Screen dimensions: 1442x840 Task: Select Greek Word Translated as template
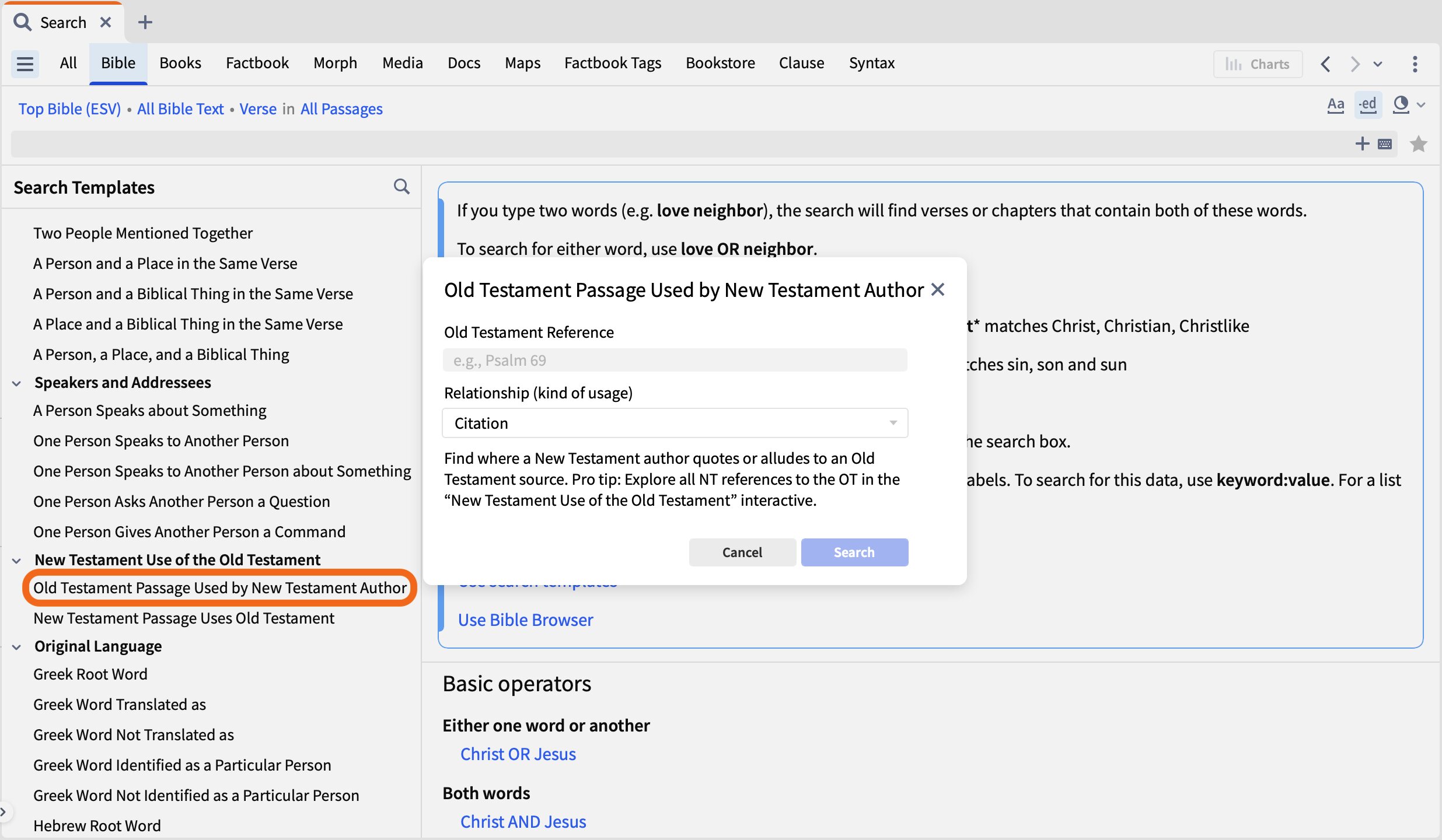[120, 705]
